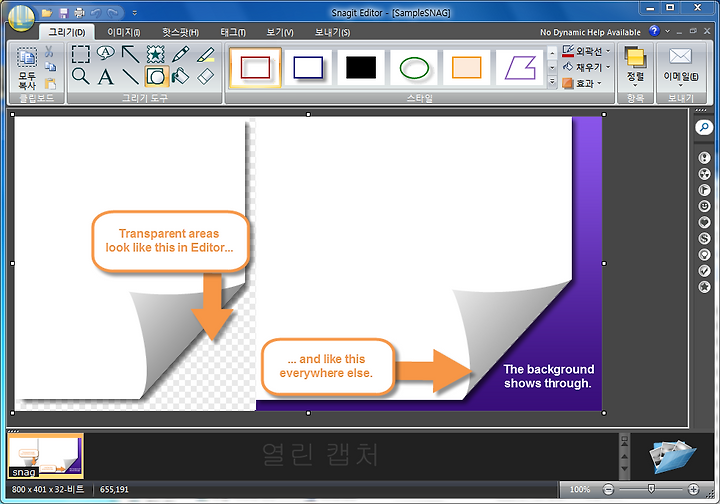The width and height of the screenshot is (720, 504).
Task: Open the 이미지(I) ribbon tab
Action: 124,32
